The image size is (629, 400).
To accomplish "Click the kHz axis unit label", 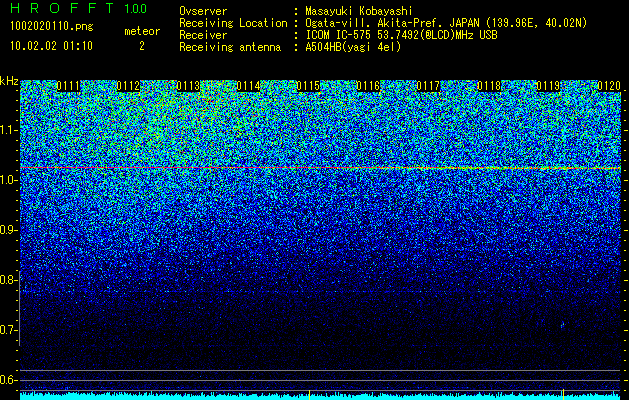I will [9, 81].
